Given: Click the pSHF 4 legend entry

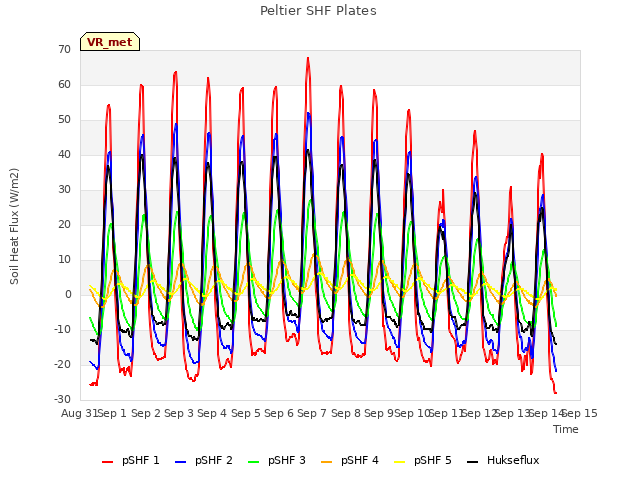Looking at the screenshot, I should pyautogui.click(x=350, y=460).
